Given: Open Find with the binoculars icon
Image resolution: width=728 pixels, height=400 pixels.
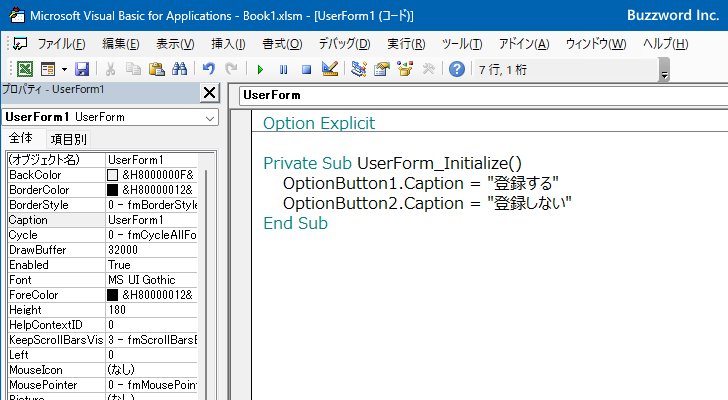Looking at the screenshot, I should point(179,70).
